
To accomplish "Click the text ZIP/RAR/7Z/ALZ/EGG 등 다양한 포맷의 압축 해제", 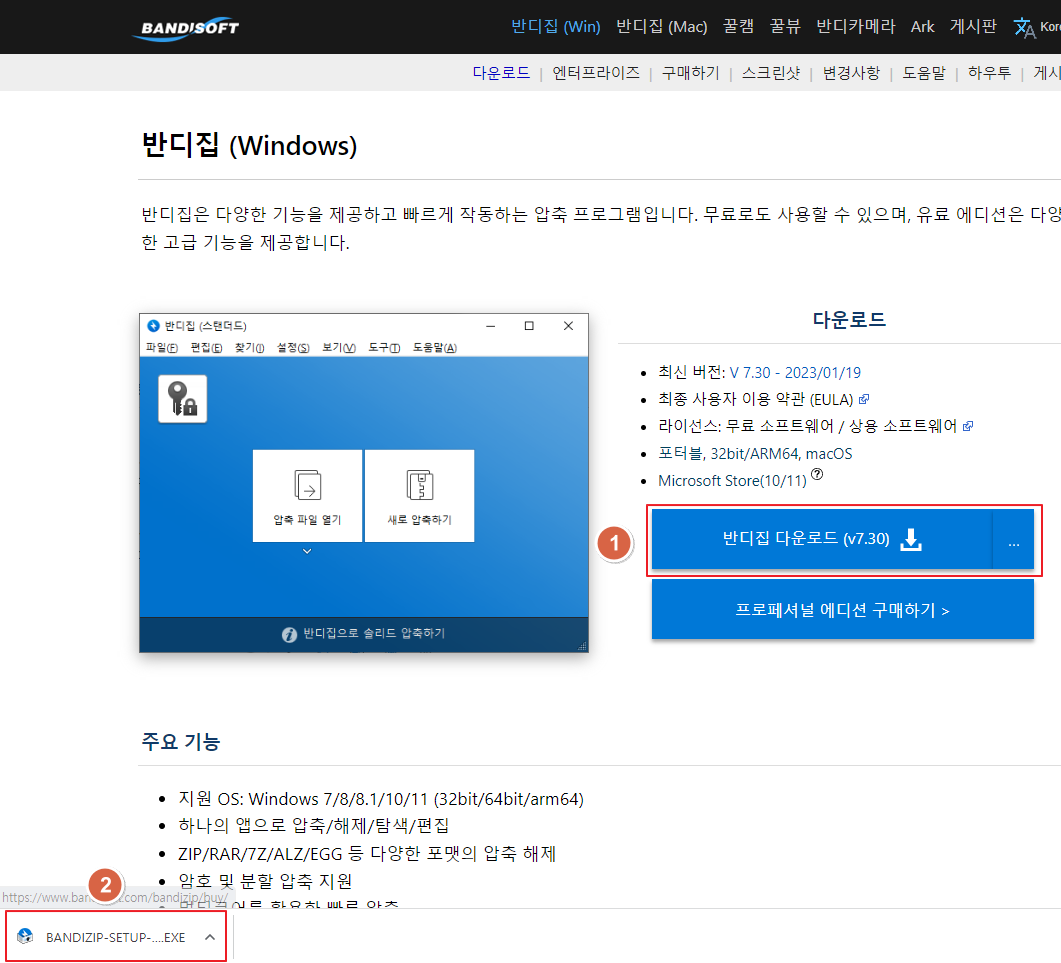I will (367, 853).
